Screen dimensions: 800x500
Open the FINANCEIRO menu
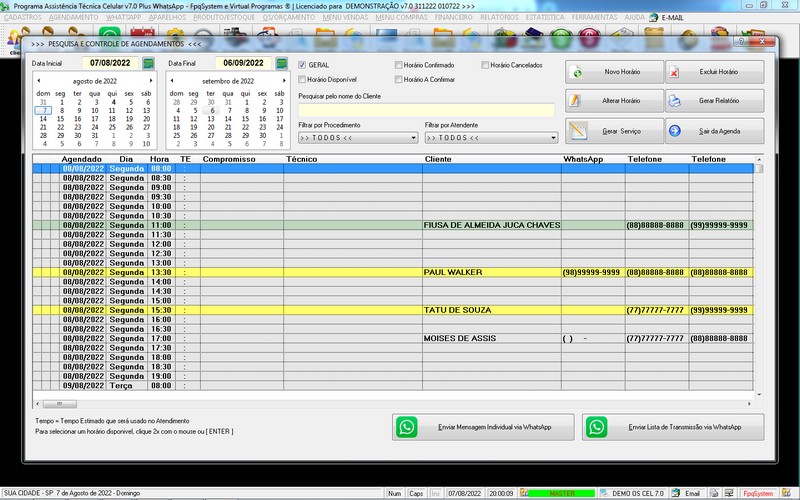(x=454, y=17)
